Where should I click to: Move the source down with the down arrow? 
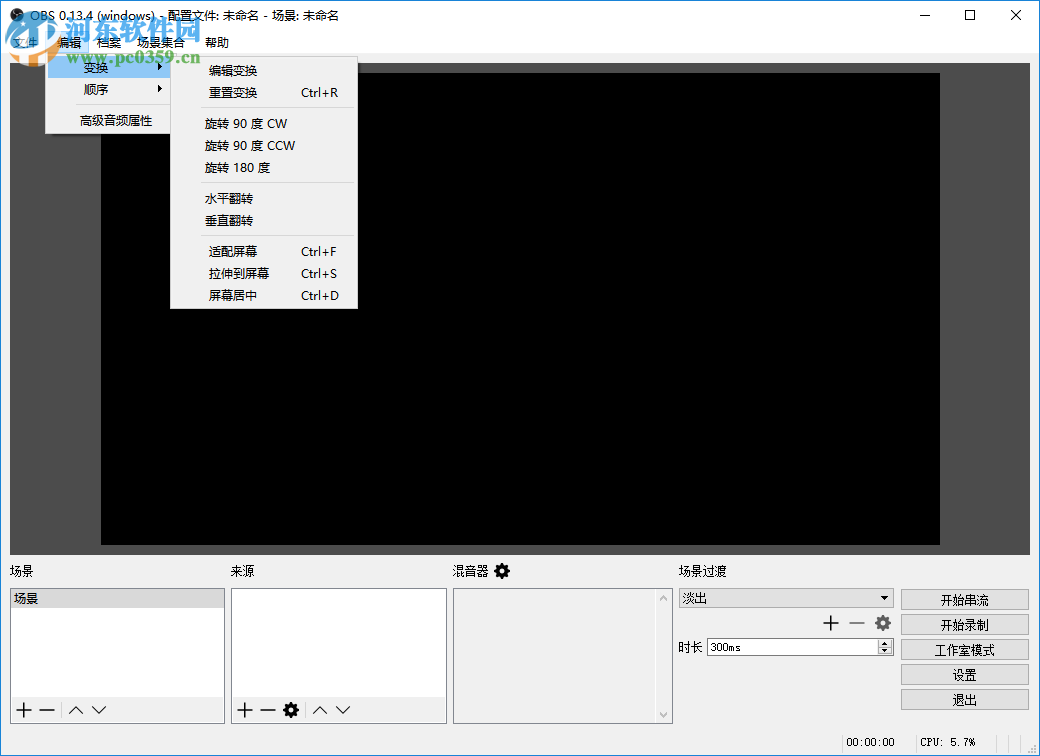point(343,710)
